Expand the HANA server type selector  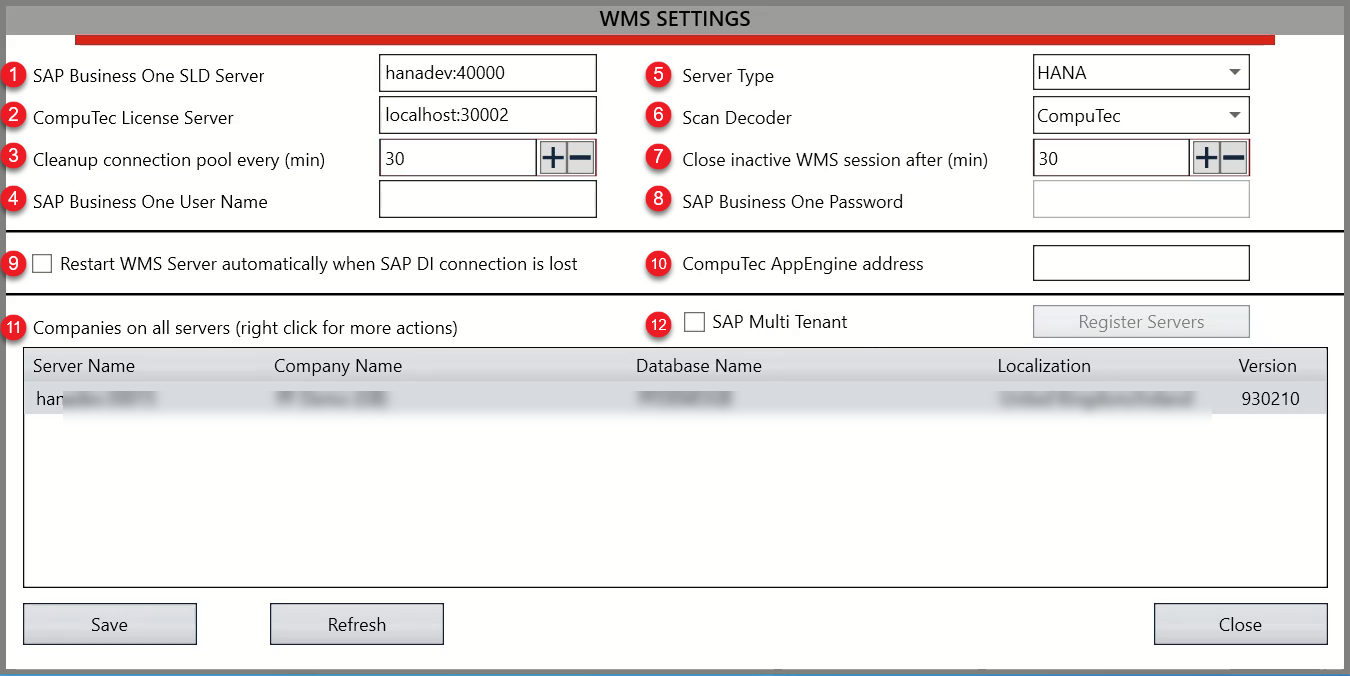point(1236,71)
